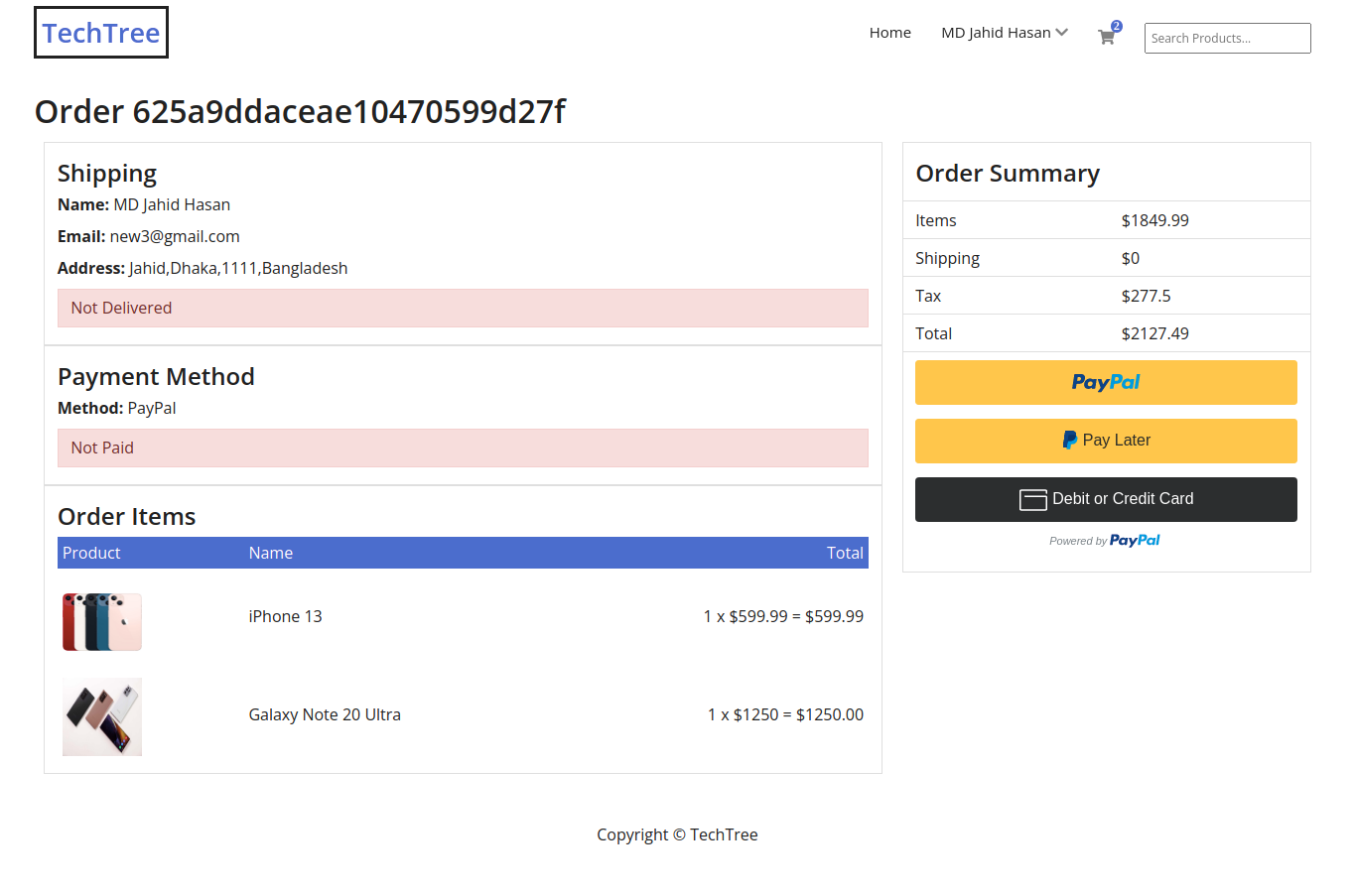Go to the Home page link

click(x=889, y=33)
